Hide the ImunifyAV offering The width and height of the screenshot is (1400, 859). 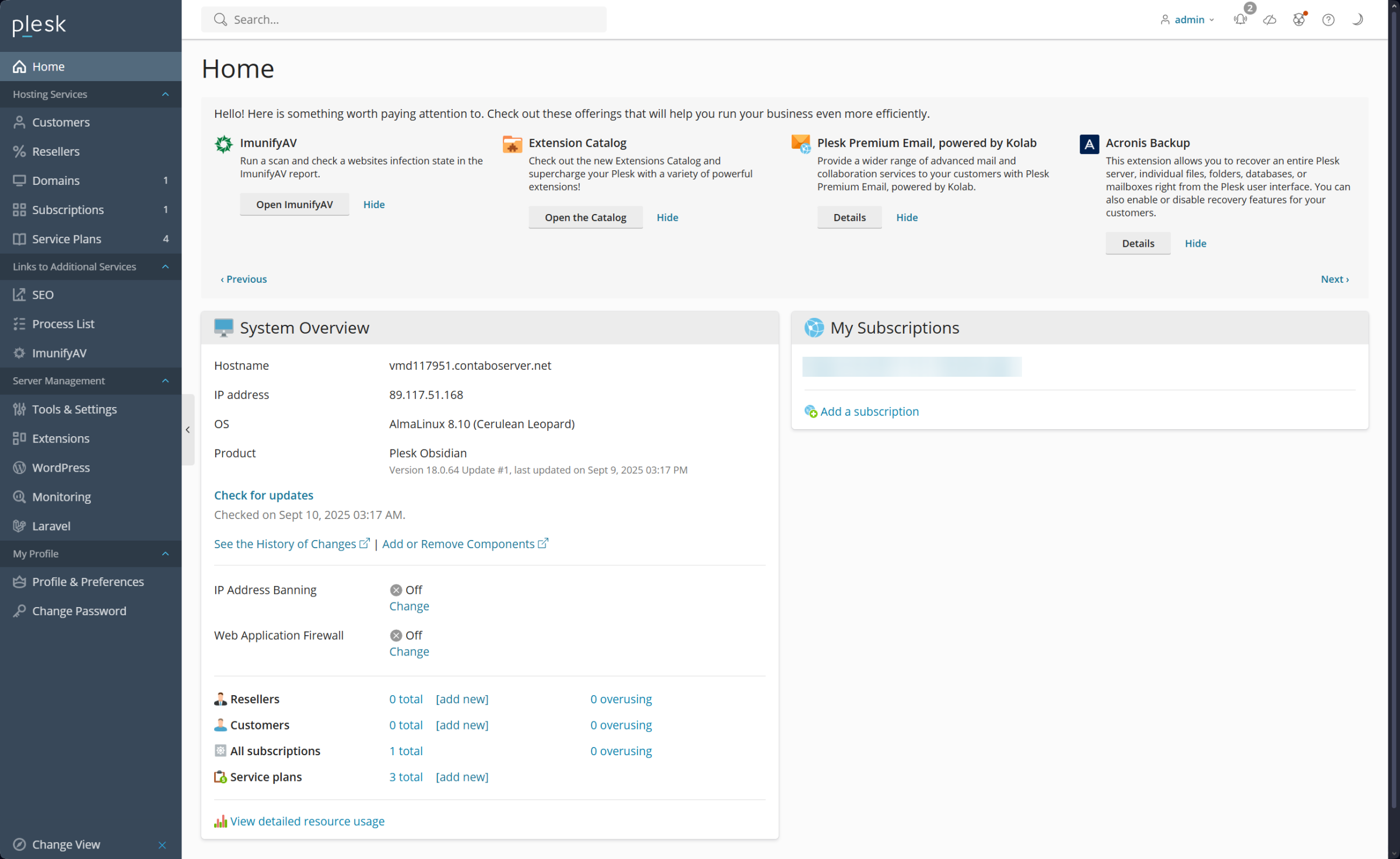coord(374,205)
